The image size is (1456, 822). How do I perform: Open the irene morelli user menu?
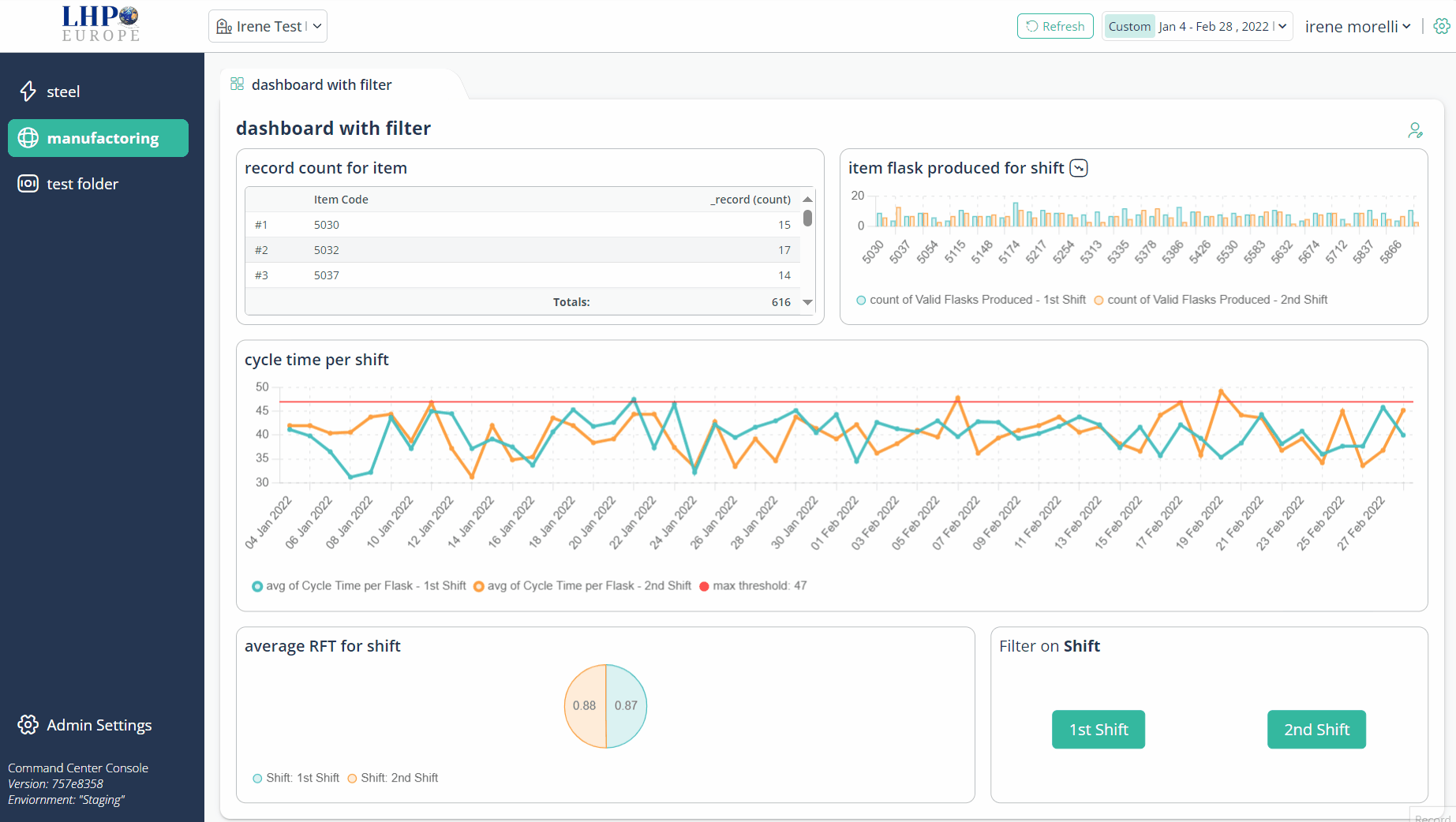click(1357, 27)
